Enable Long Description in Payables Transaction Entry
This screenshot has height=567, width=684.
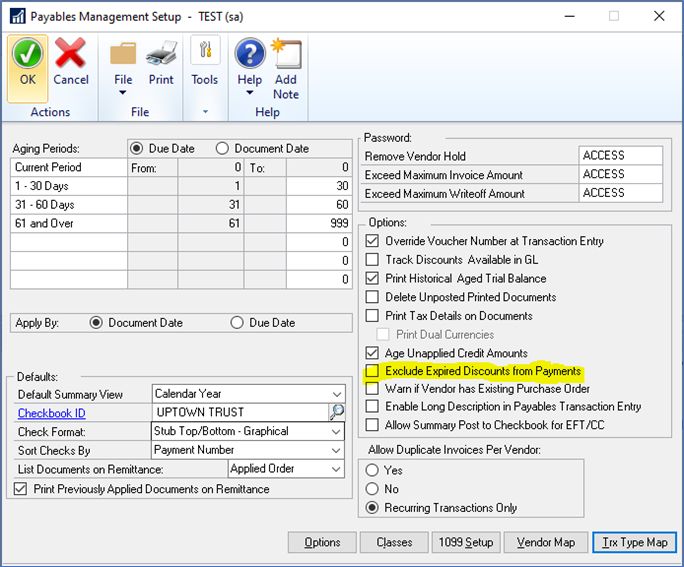[372, 406]
